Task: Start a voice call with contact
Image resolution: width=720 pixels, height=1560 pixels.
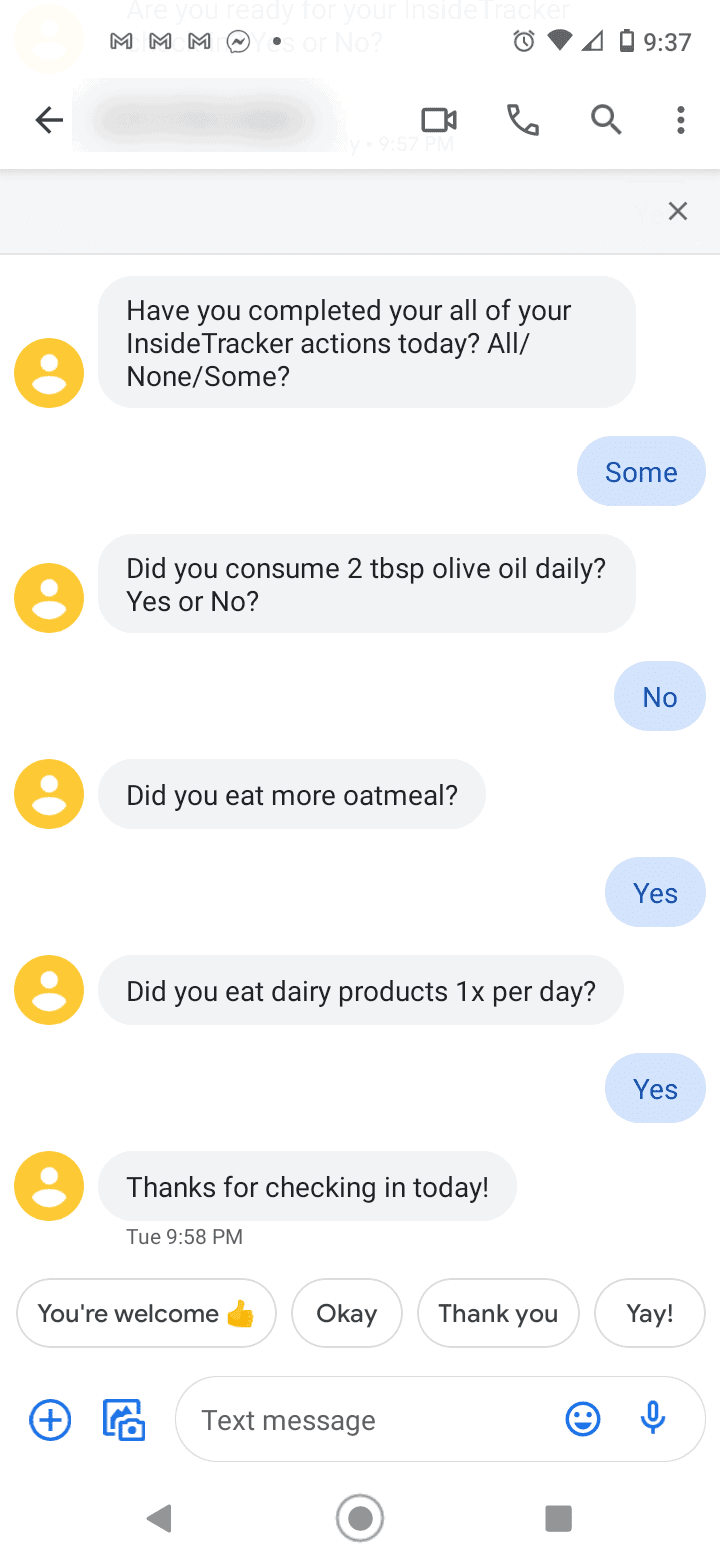Action: (x=523, y=121)
